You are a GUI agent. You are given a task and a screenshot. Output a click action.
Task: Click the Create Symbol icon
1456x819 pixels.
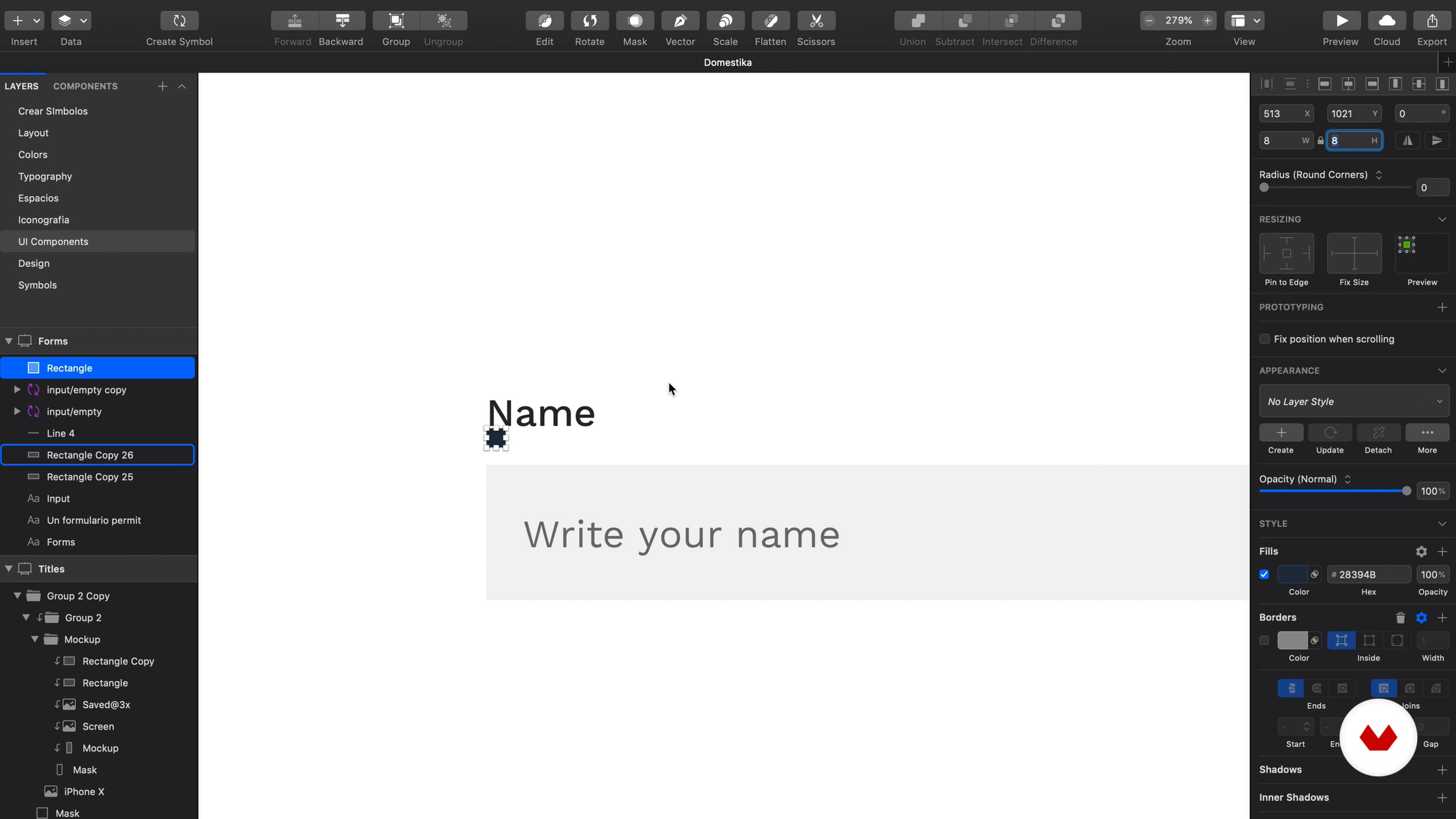pyautogui.click(x=179, y=21)
